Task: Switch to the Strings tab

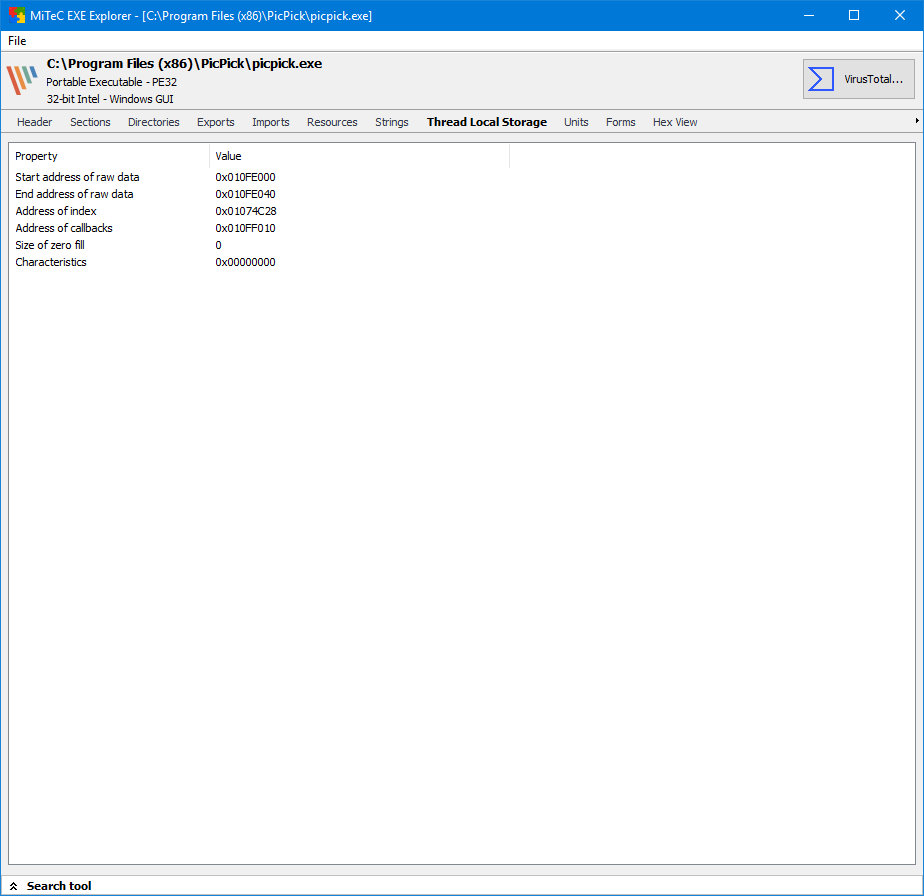Action: (391, 122)
